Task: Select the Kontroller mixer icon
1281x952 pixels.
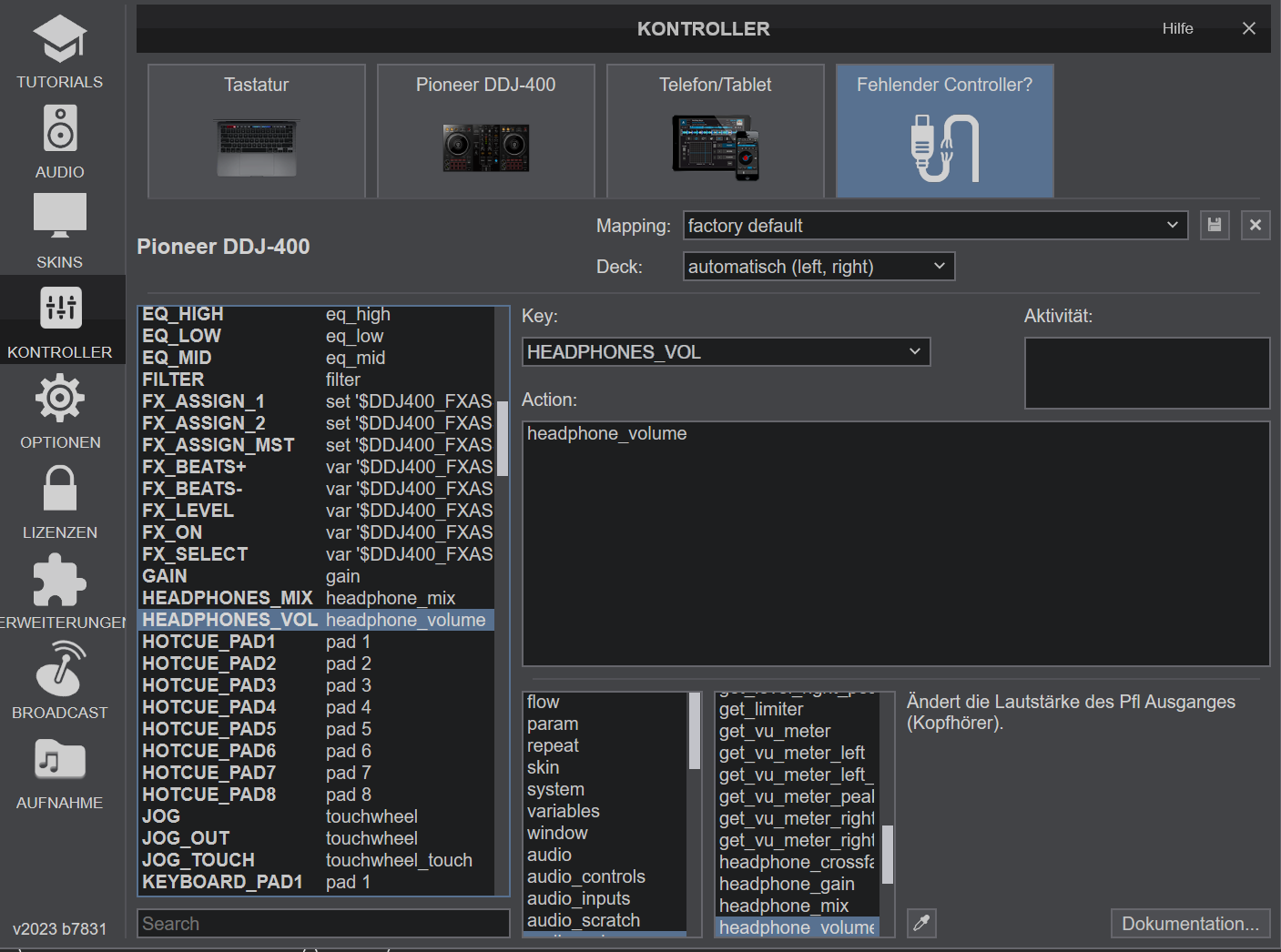Action: coord(61,307)
